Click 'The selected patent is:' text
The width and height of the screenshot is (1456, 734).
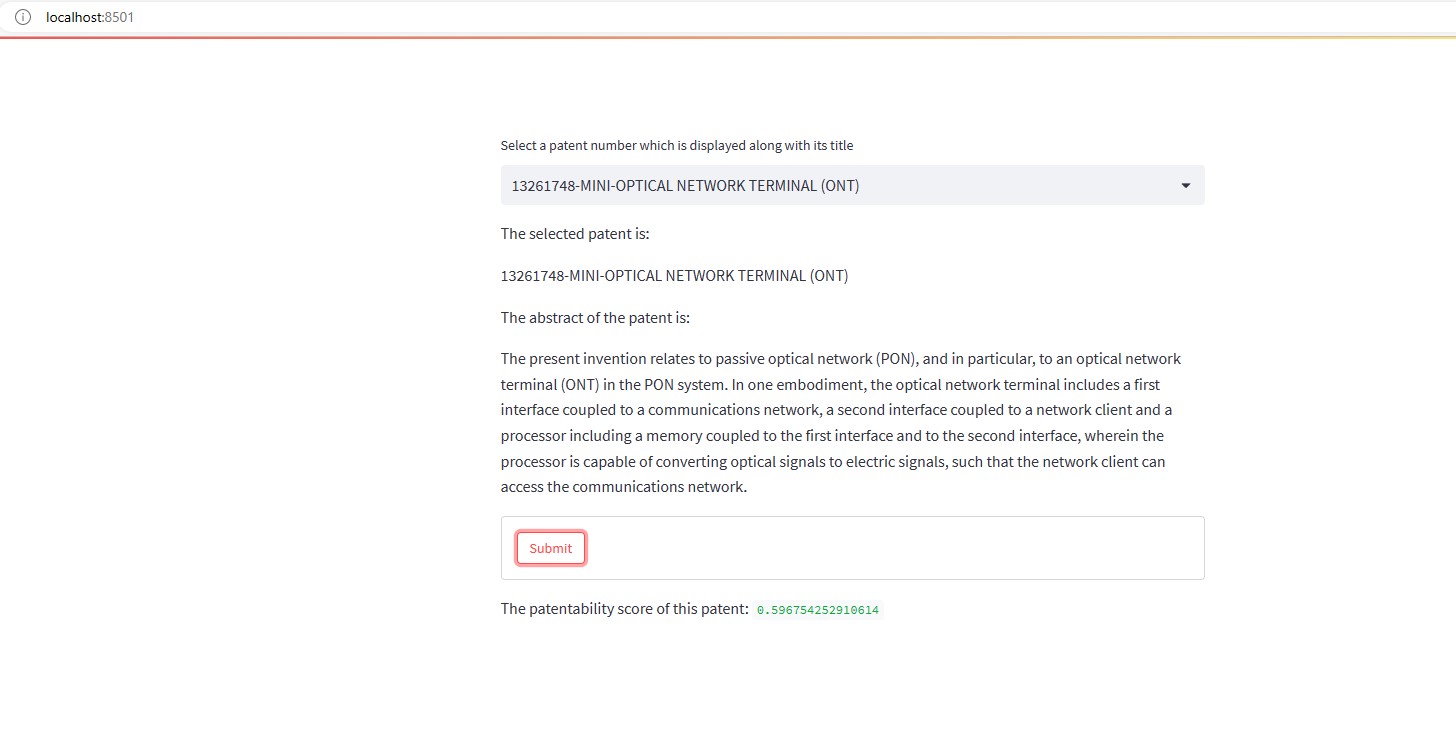click(x=575, y=234)
